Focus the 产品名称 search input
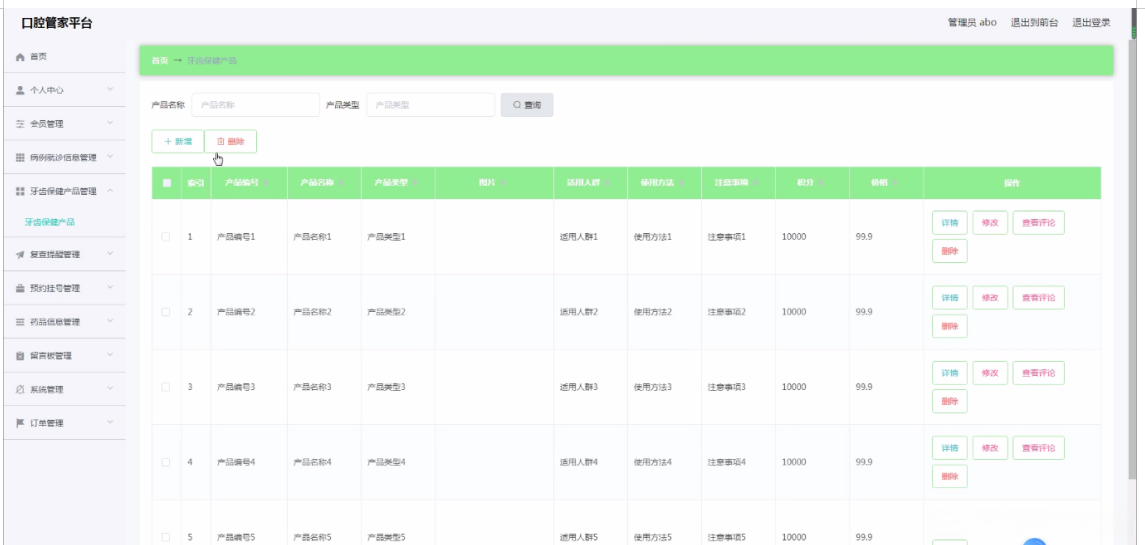The height and width of the screenshot is (545, 1145). (x=256, y=105)
